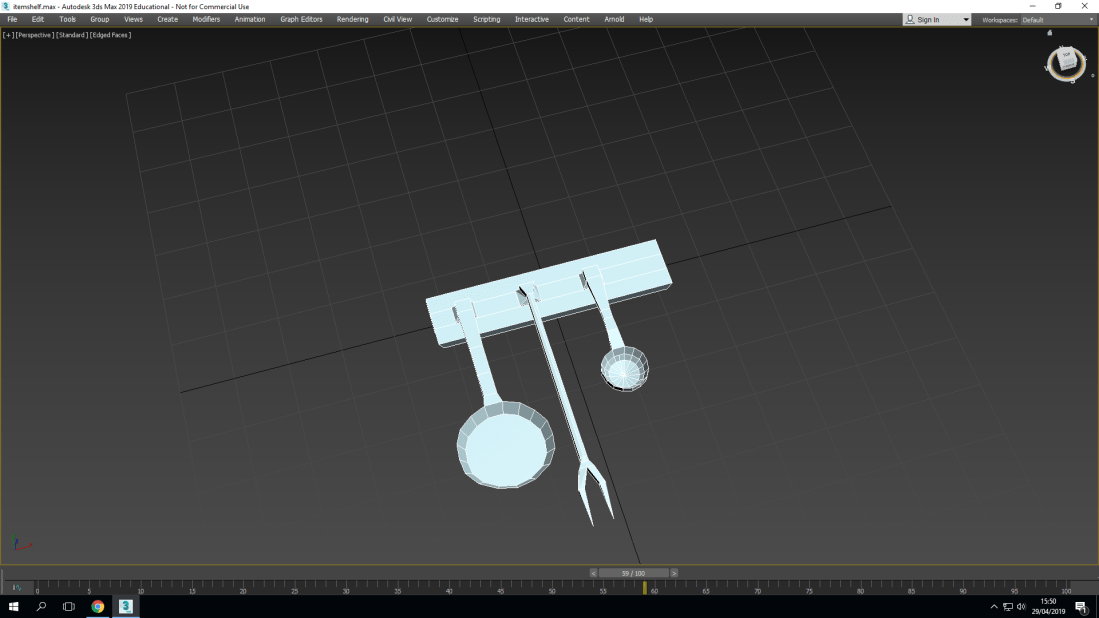Open the Modifiers menu
Screen dimensions: 1099x618
tap(205, 18)
